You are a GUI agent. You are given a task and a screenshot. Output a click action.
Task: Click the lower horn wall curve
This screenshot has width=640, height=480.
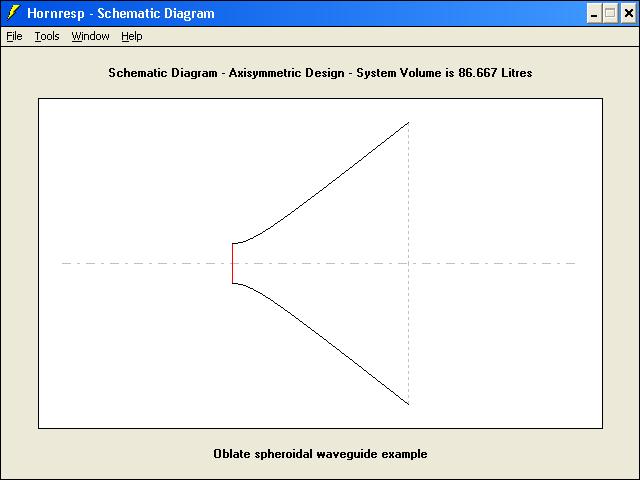click(327, 341)
